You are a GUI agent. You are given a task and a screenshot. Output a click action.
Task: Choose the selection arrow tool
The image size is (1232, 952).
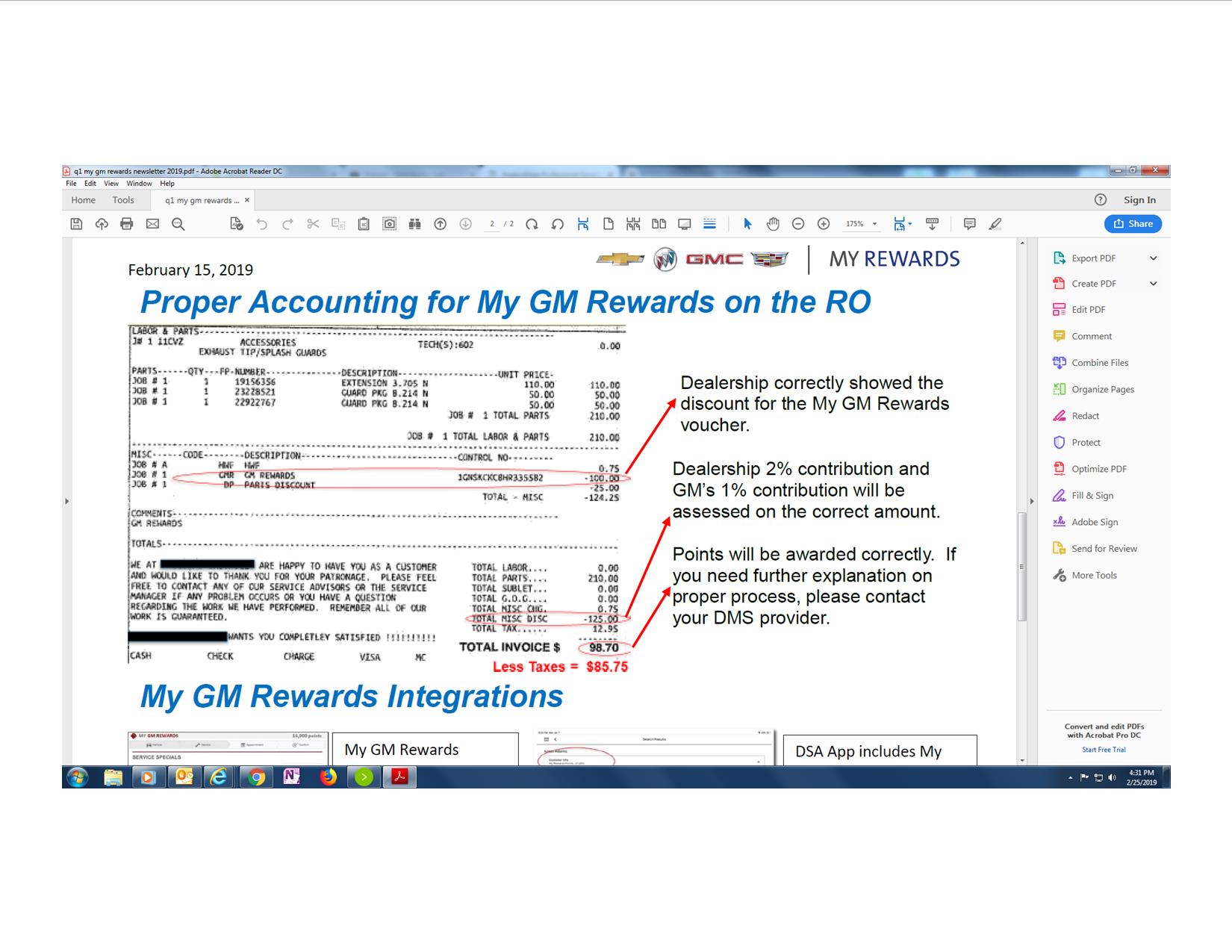coord(747,224)
